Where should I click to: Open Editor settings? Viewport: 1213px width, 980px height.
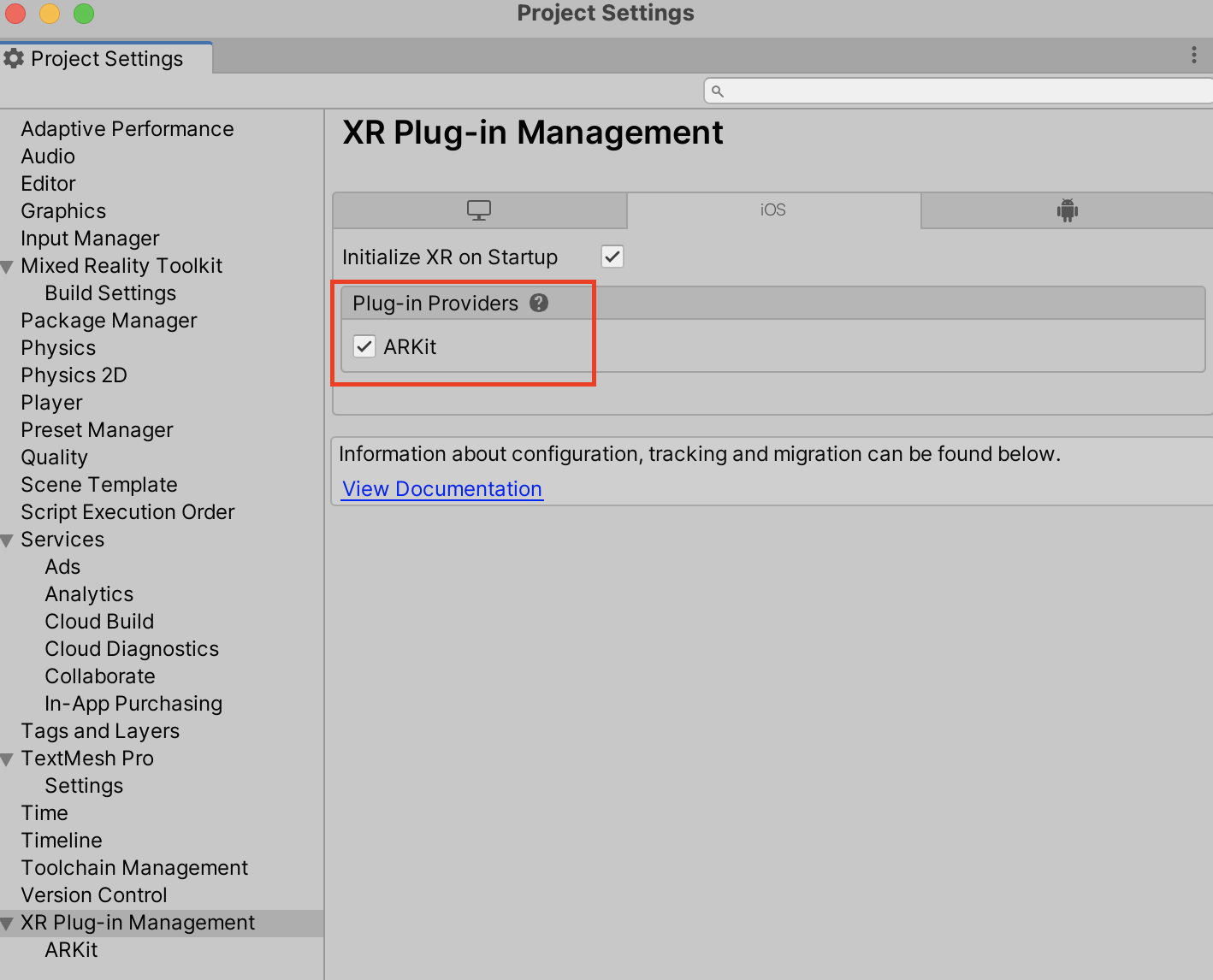[49, 184]
